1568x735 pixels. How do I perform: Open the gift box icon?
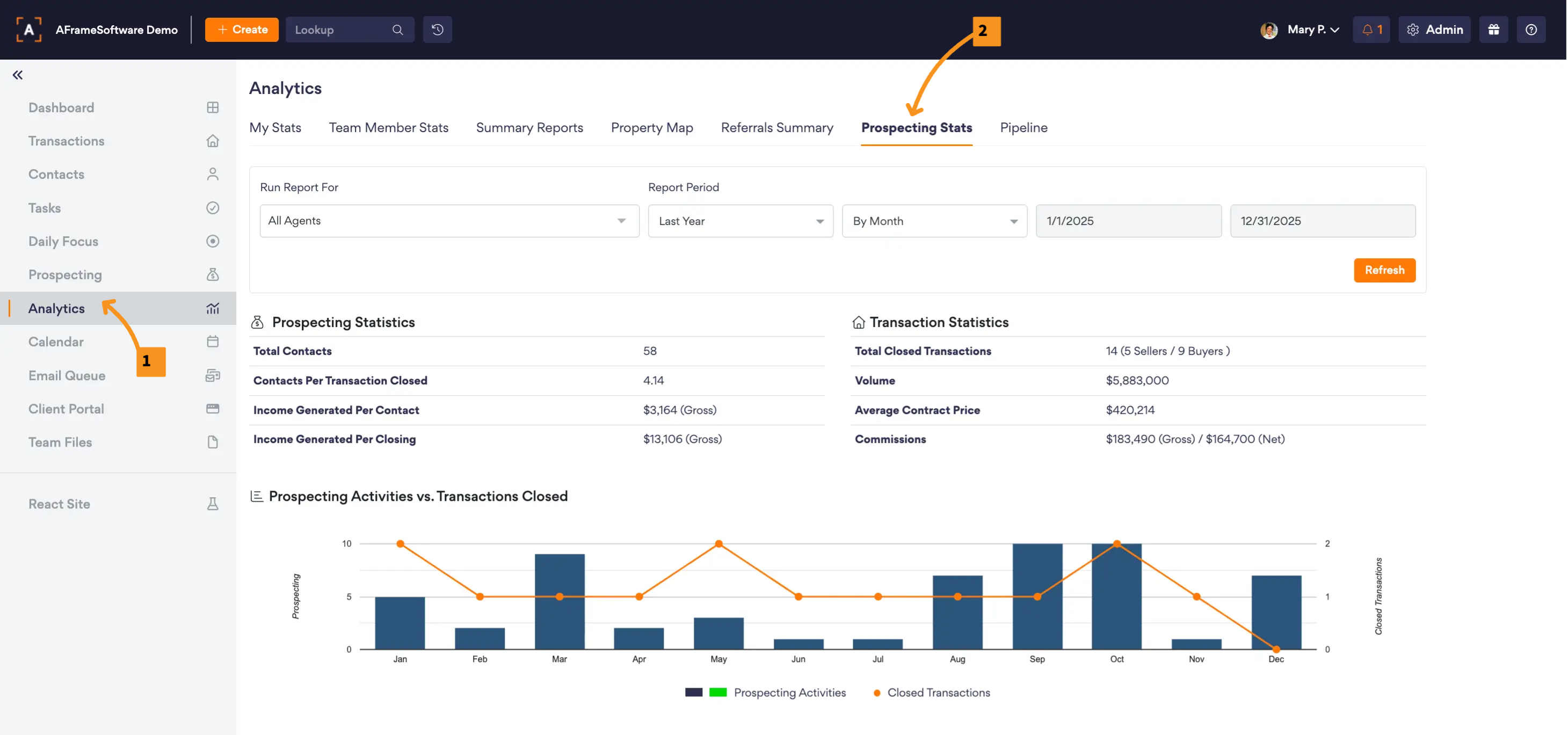pyautogui.click(x=1493, y=30)
